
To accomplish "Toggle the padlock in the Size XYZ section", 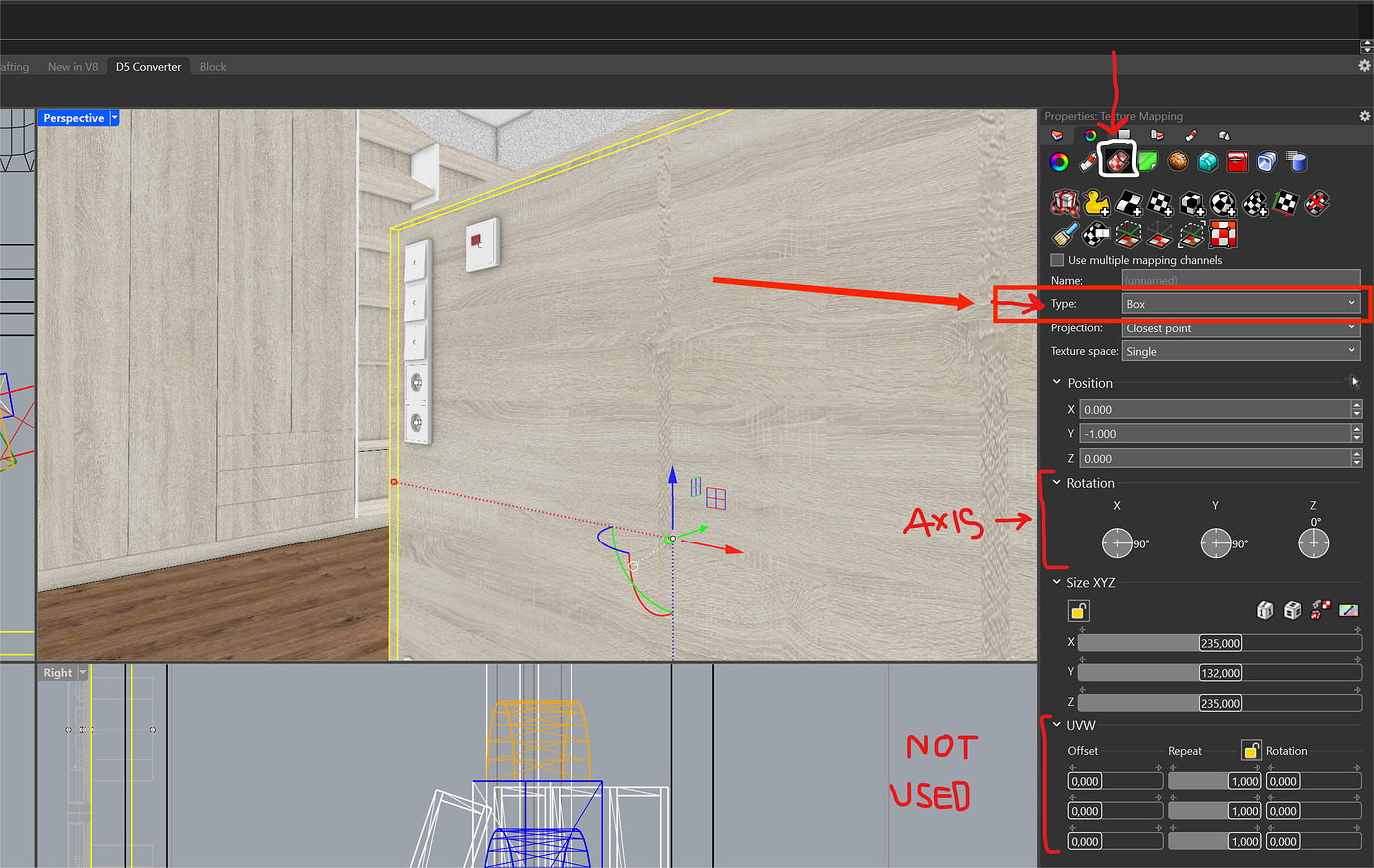I will tap(1078, 610).
